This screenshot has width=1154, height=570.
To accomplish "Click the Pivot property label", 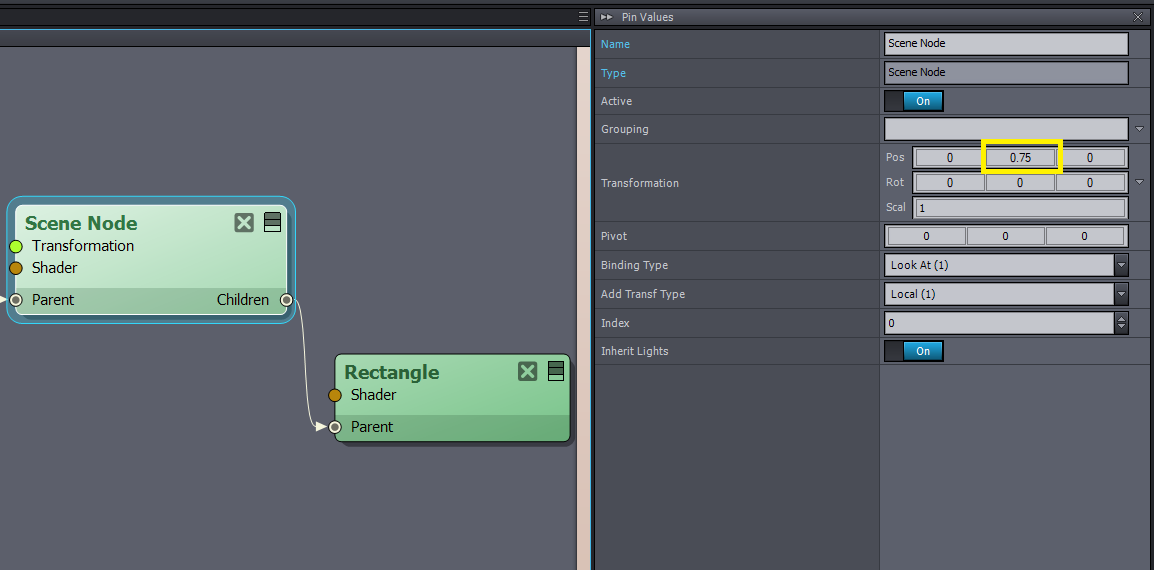I will (614, 236).
